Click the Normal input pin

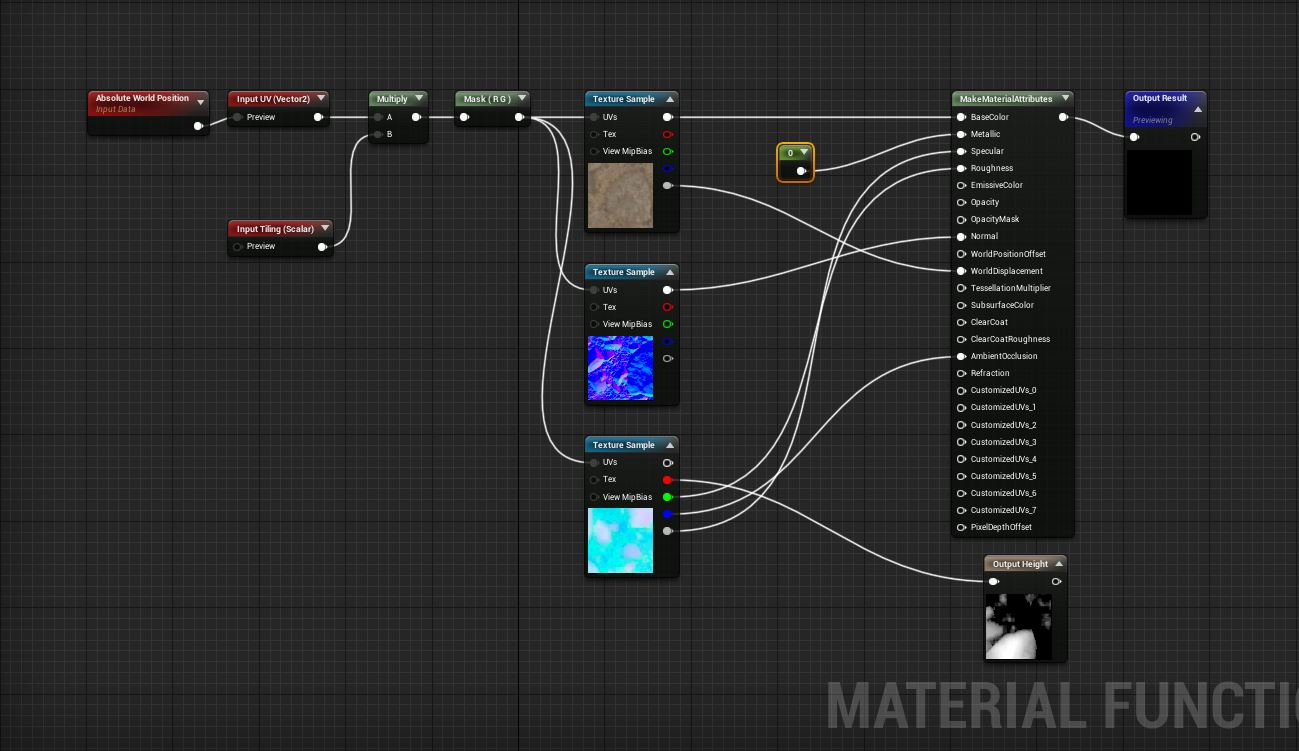click(x=961, y=236)
